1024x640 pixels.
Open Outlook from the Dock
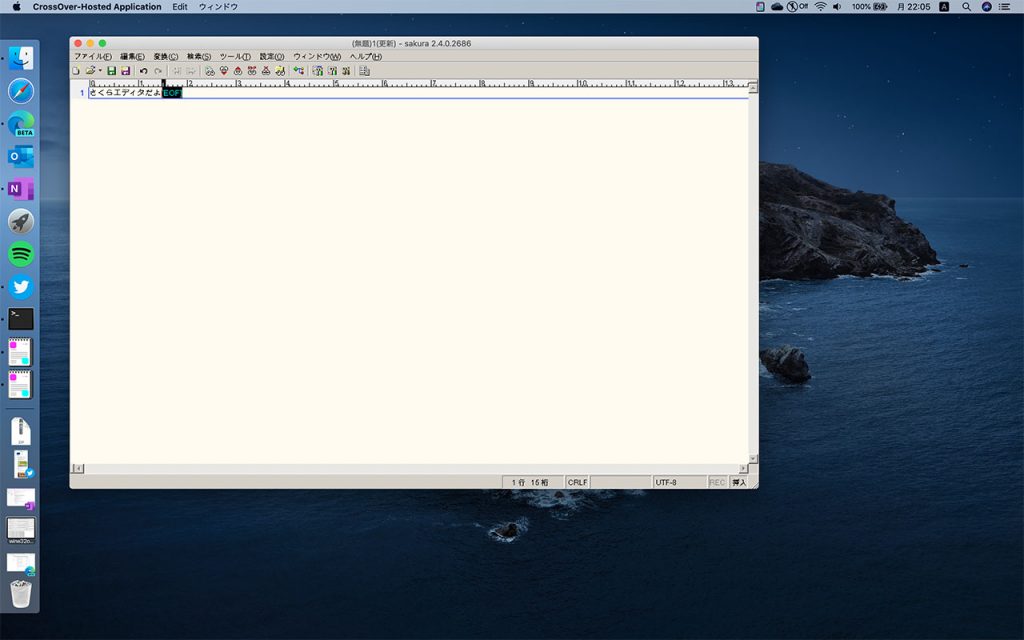click(x=21, y=156)
